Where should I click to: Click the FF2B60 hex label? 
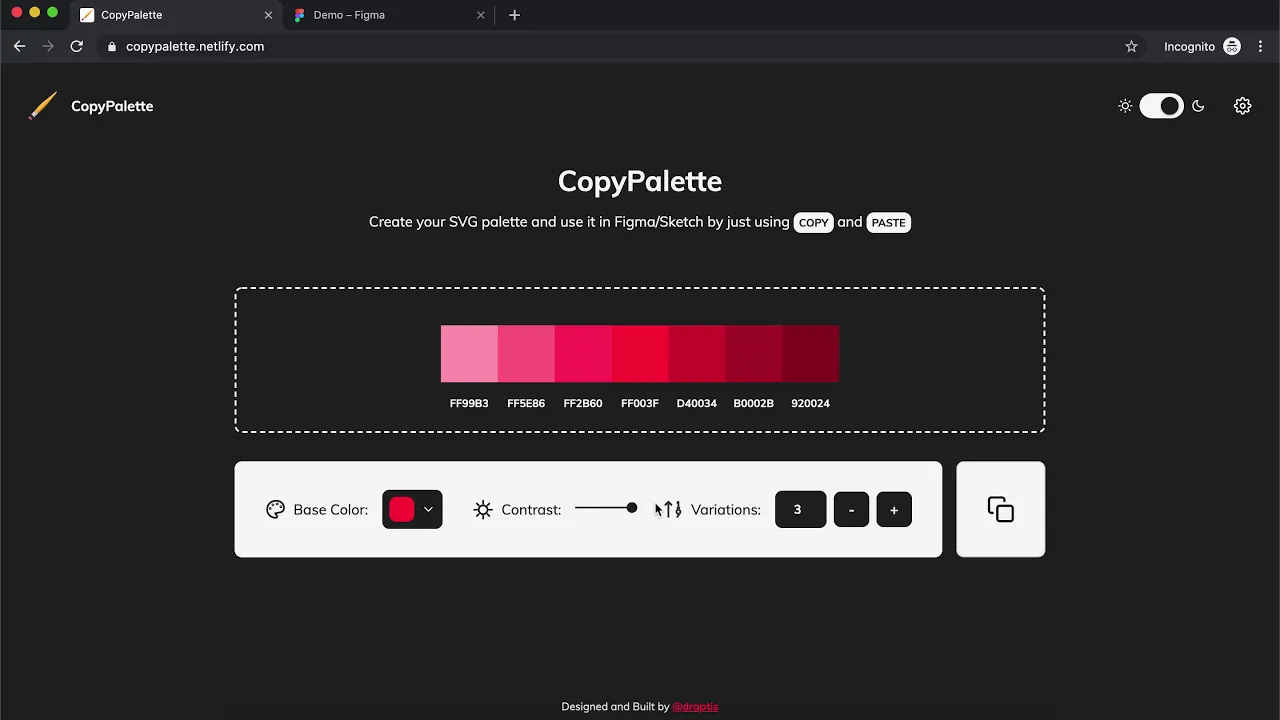pyautogui.click(x=583, y=403)
